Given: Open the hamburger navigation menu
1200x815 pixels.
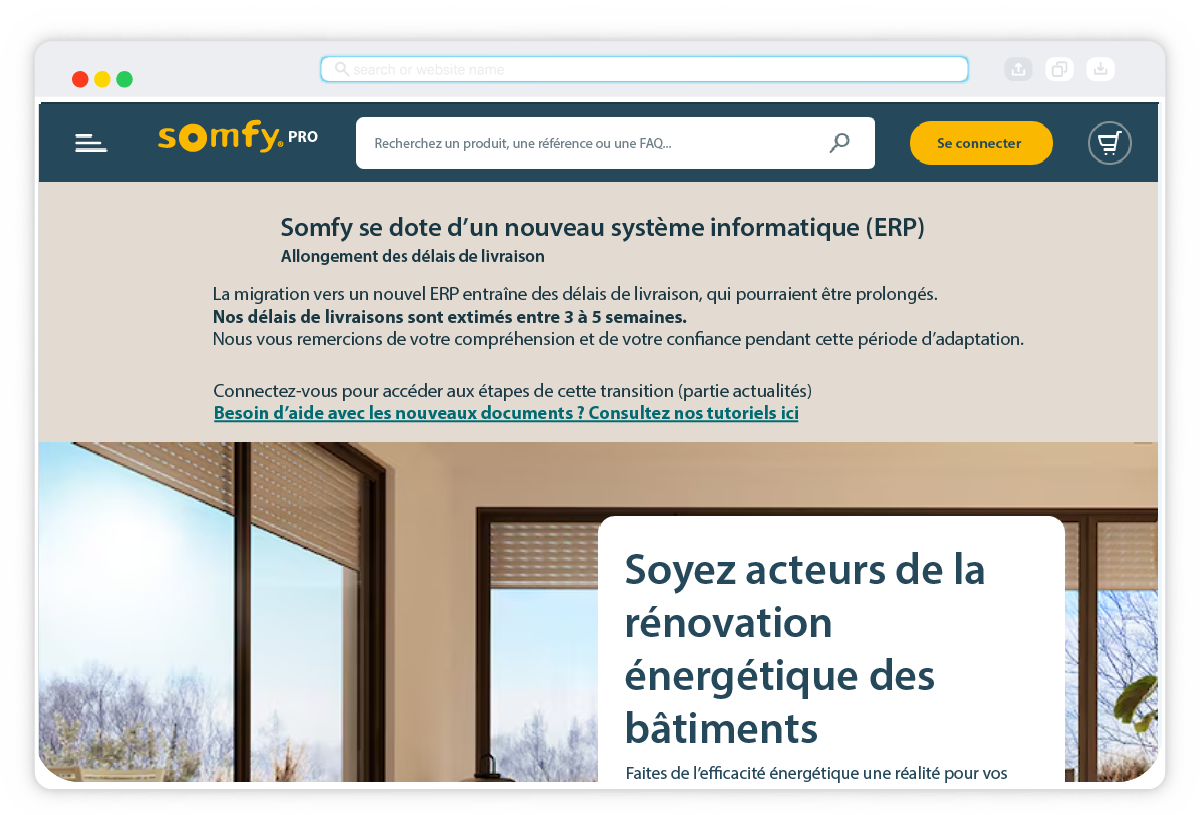Looking at the screenshot, I should point(91,143).
